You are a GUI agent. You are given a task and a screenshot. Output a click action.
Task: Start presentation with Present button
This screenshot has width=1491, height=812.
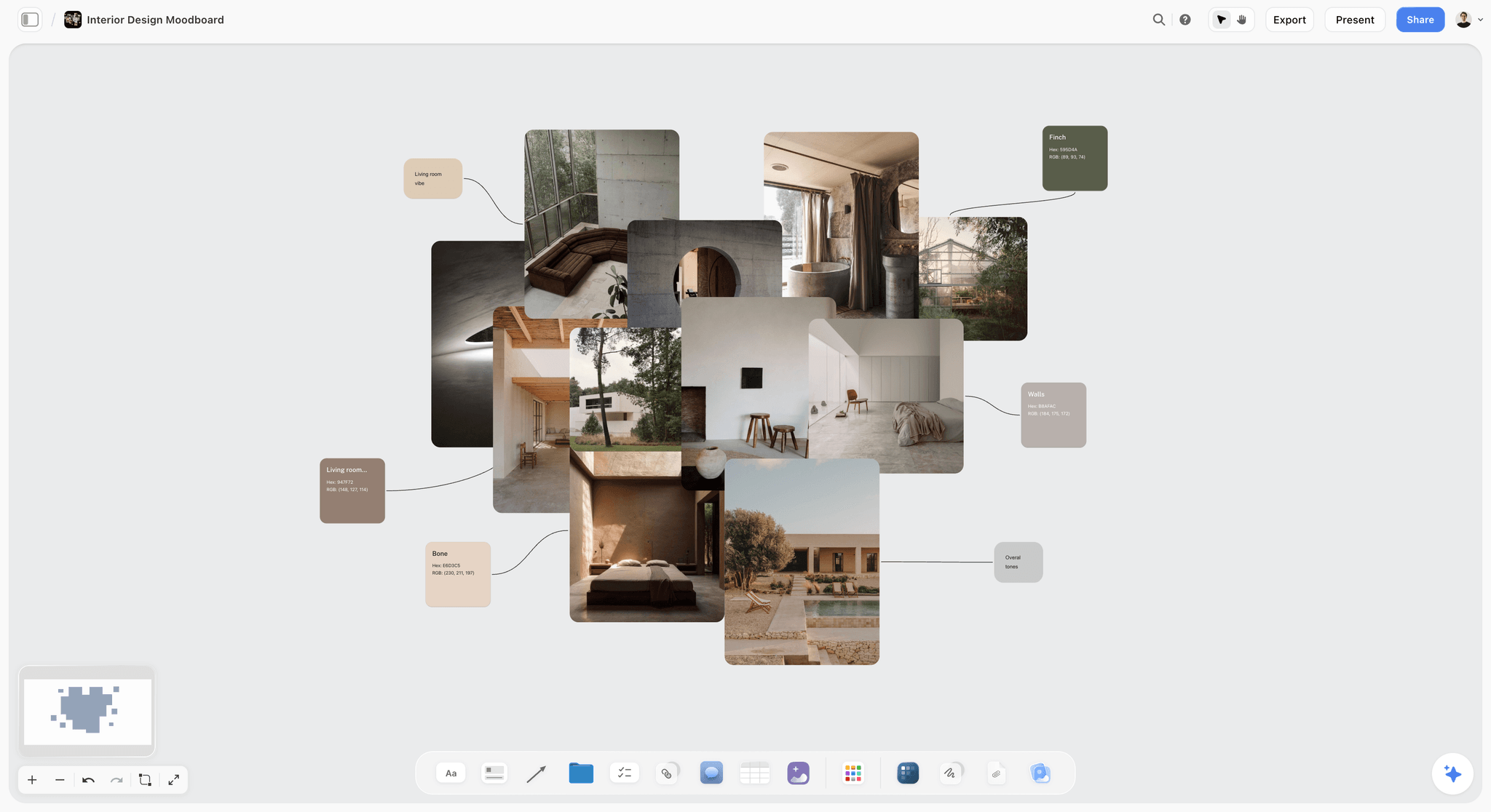[1355, 20]
